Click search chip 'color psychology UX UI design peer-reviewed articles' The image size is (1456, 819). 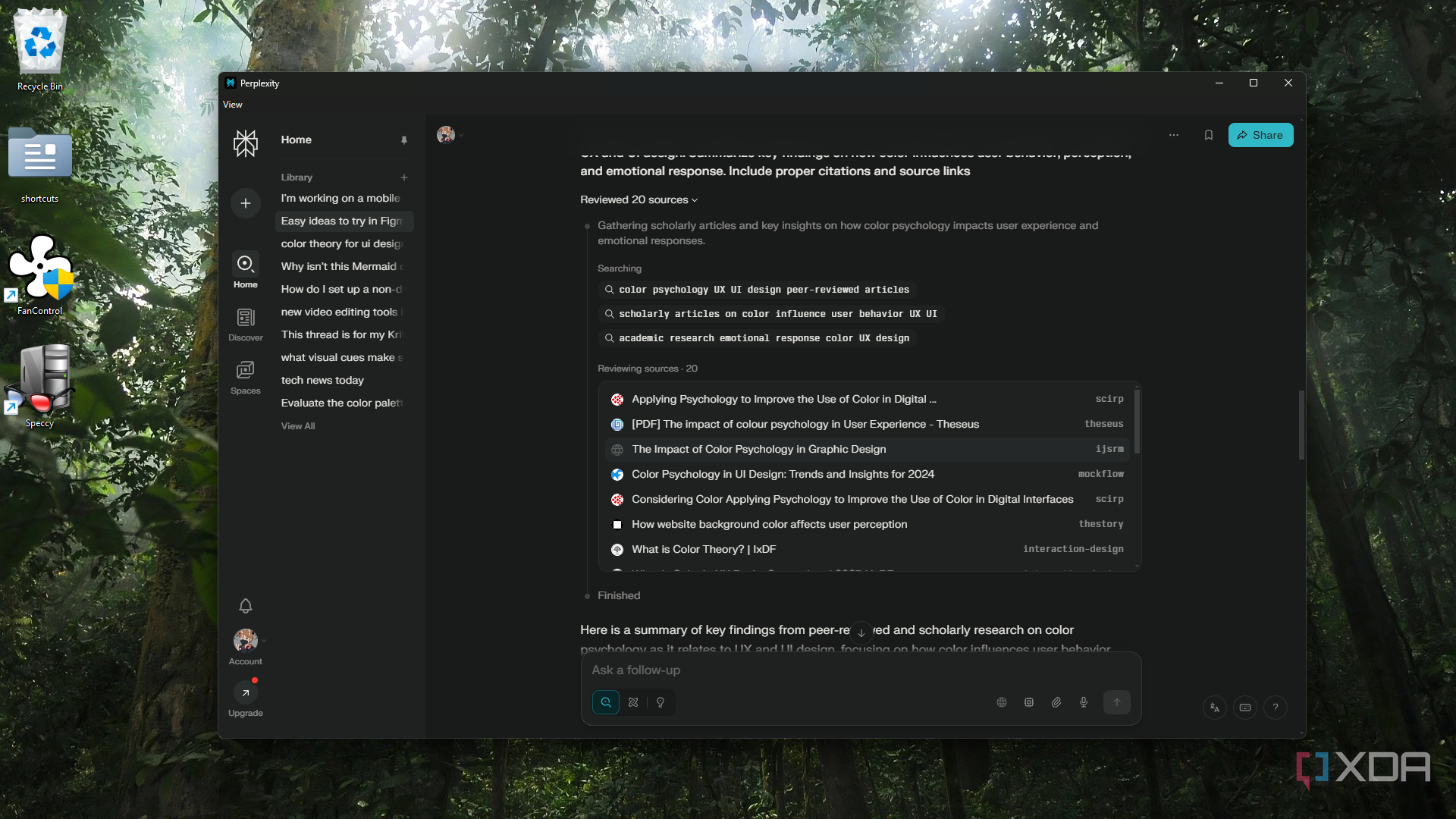coord(757,290)
